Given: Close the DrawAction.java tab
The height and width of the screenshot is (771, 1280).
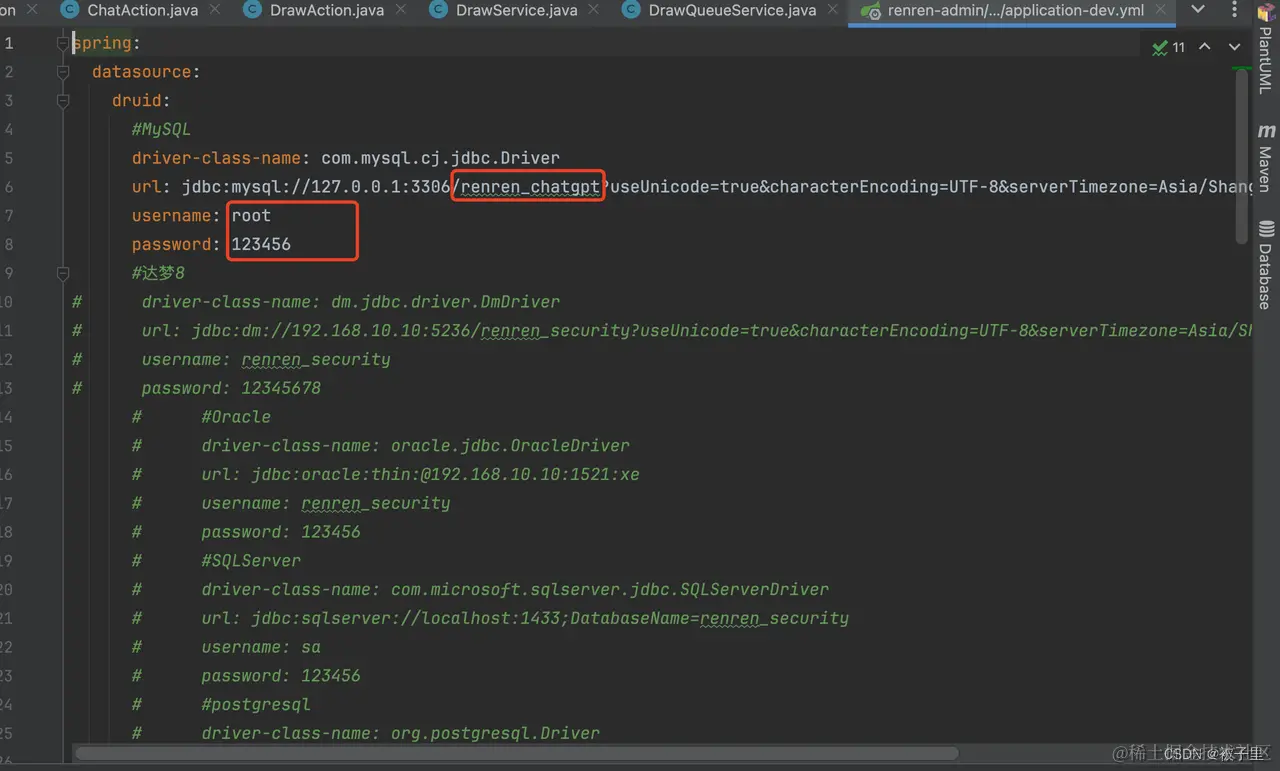Looking at the screenshot, I should click(402, 11).
